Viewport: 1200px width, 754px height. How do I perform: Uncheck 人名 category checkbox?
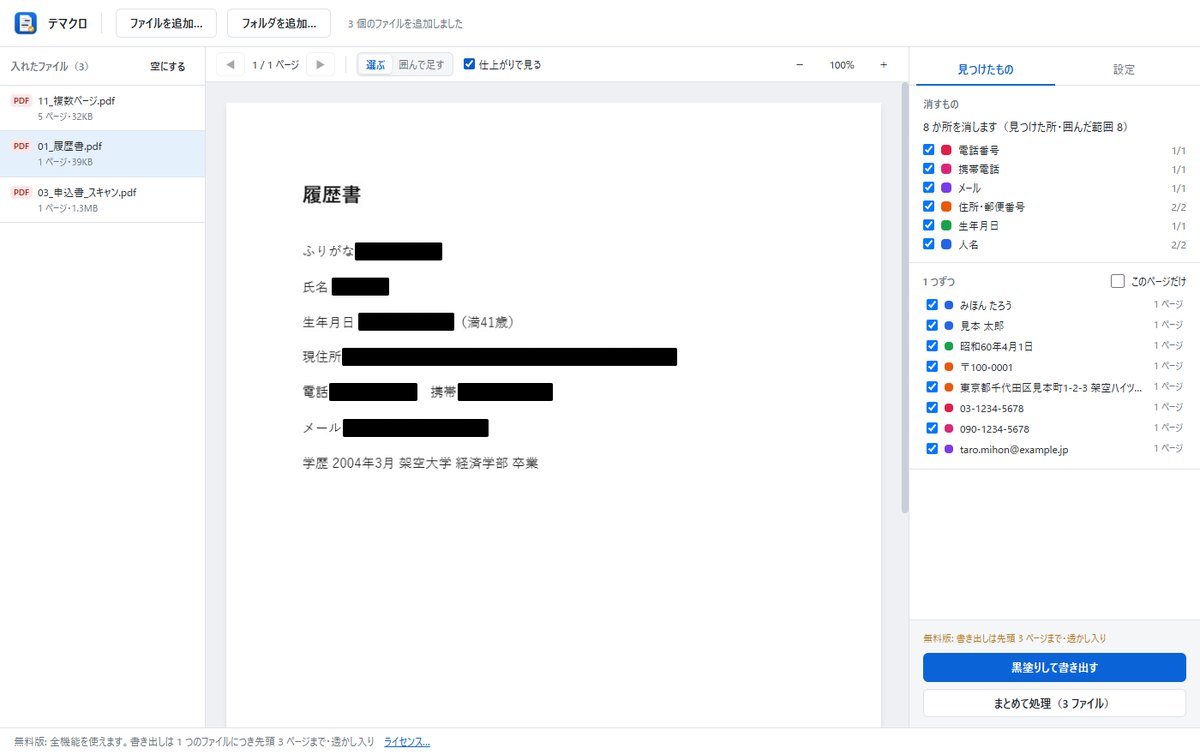(x=929, y=244)
